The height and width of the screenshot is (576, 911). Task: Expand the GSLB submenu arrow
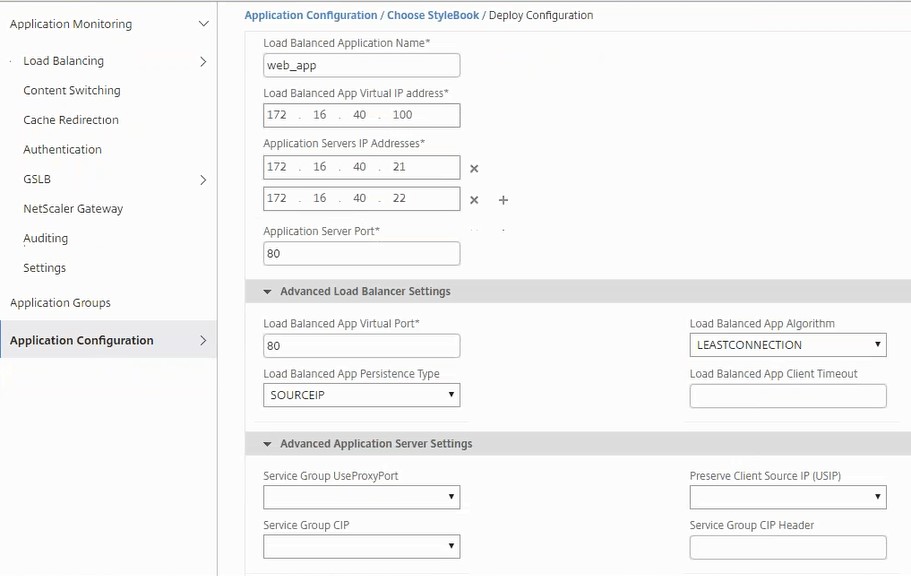[x=203, y=180]
